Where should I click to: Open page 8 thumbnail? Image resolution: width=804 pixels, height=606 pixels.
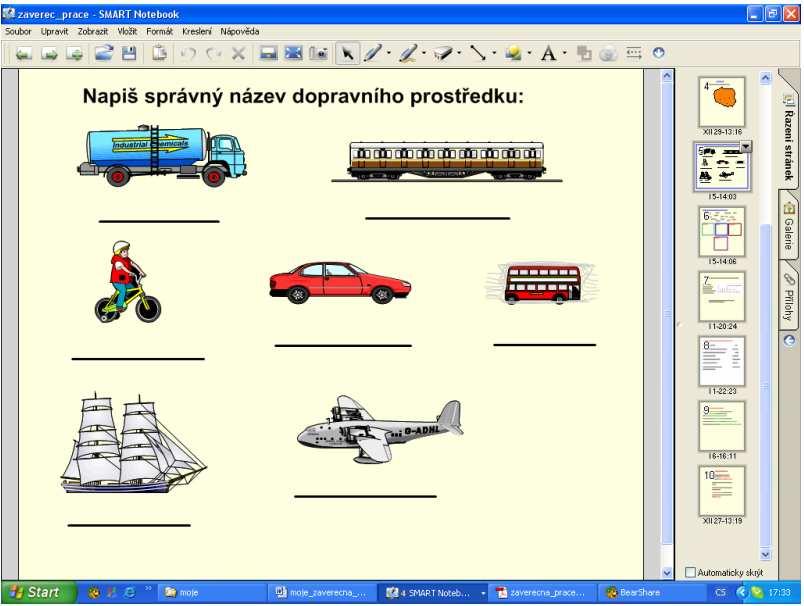[x=722, y=361]
